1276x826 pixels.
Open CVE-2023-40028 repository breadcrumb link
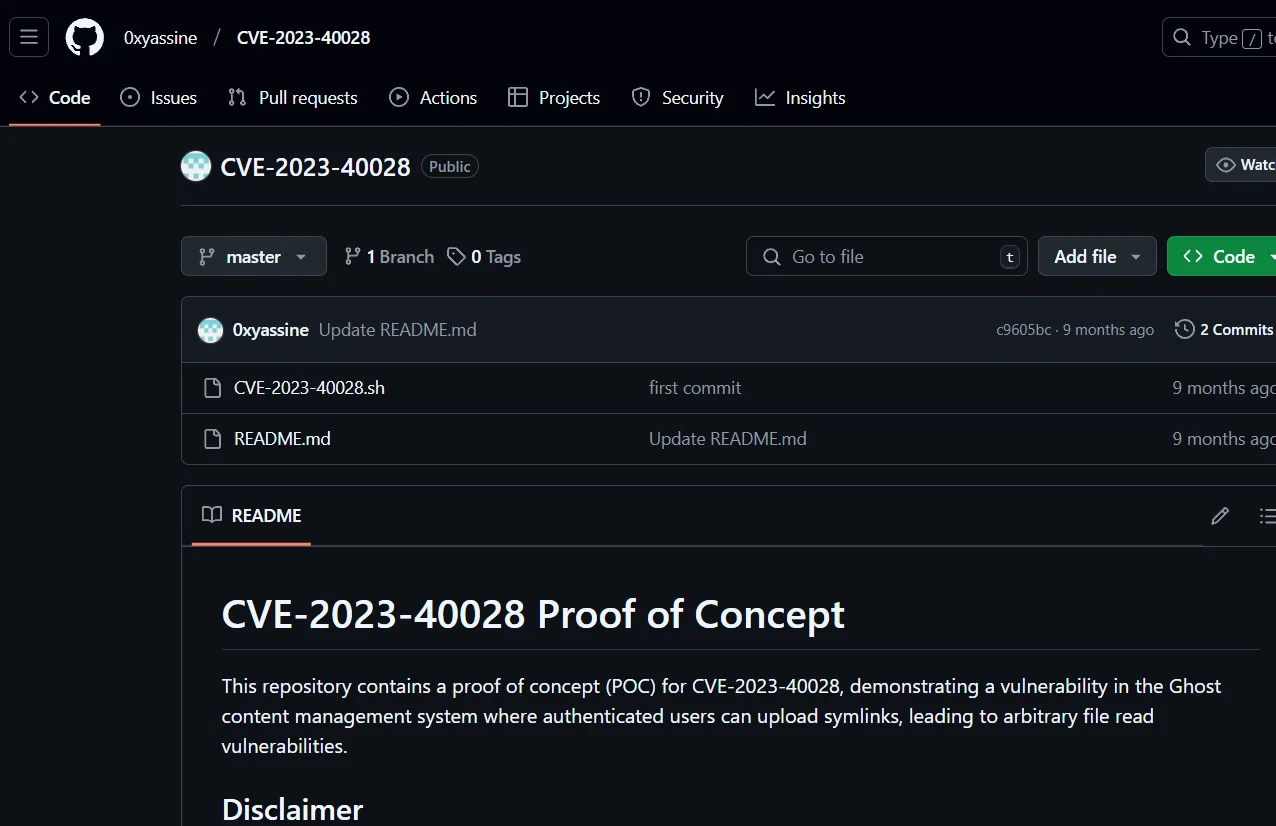pos(303,38)
